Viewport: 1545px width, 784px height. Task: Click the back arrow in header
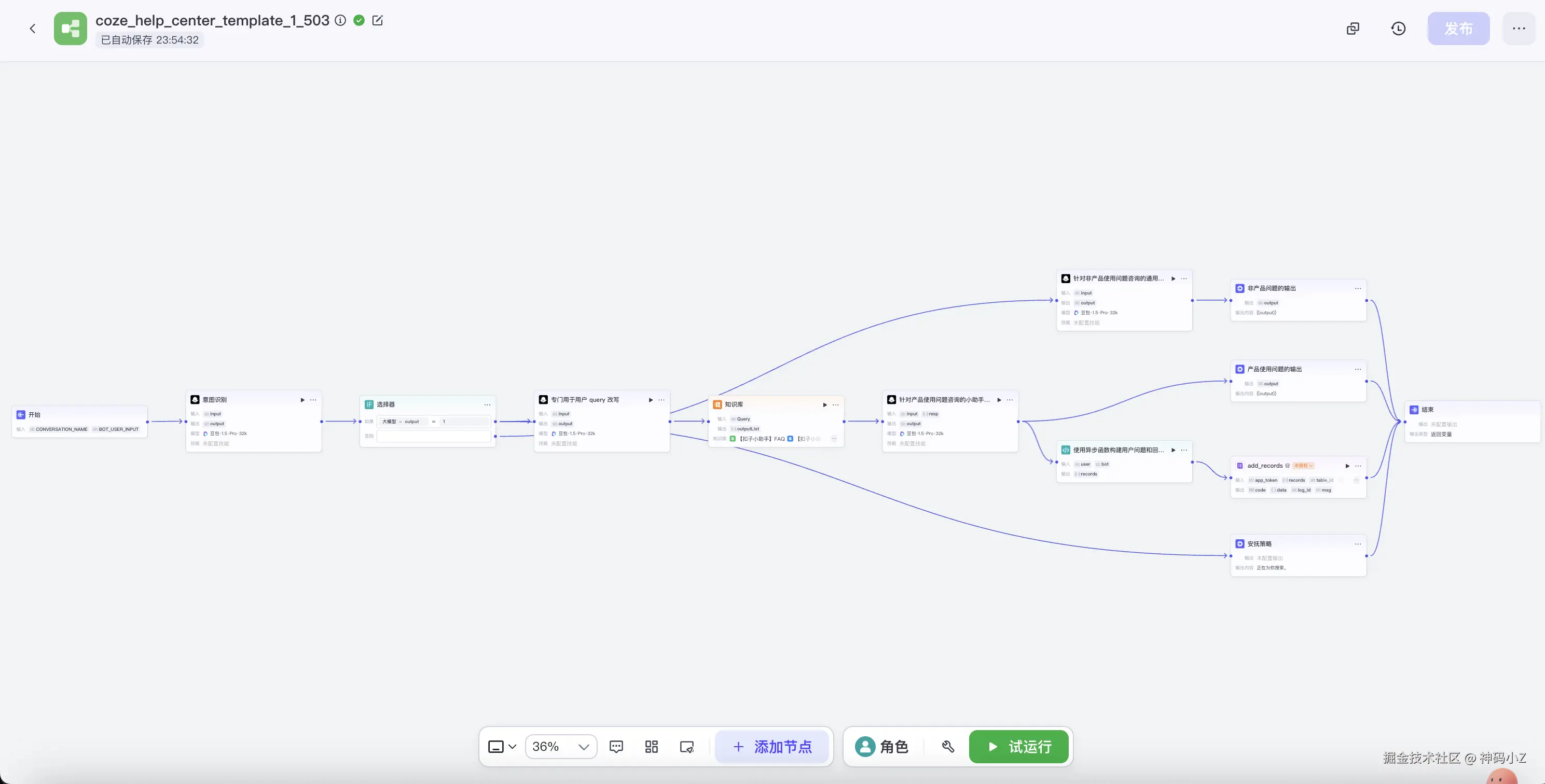click(32, 28)
